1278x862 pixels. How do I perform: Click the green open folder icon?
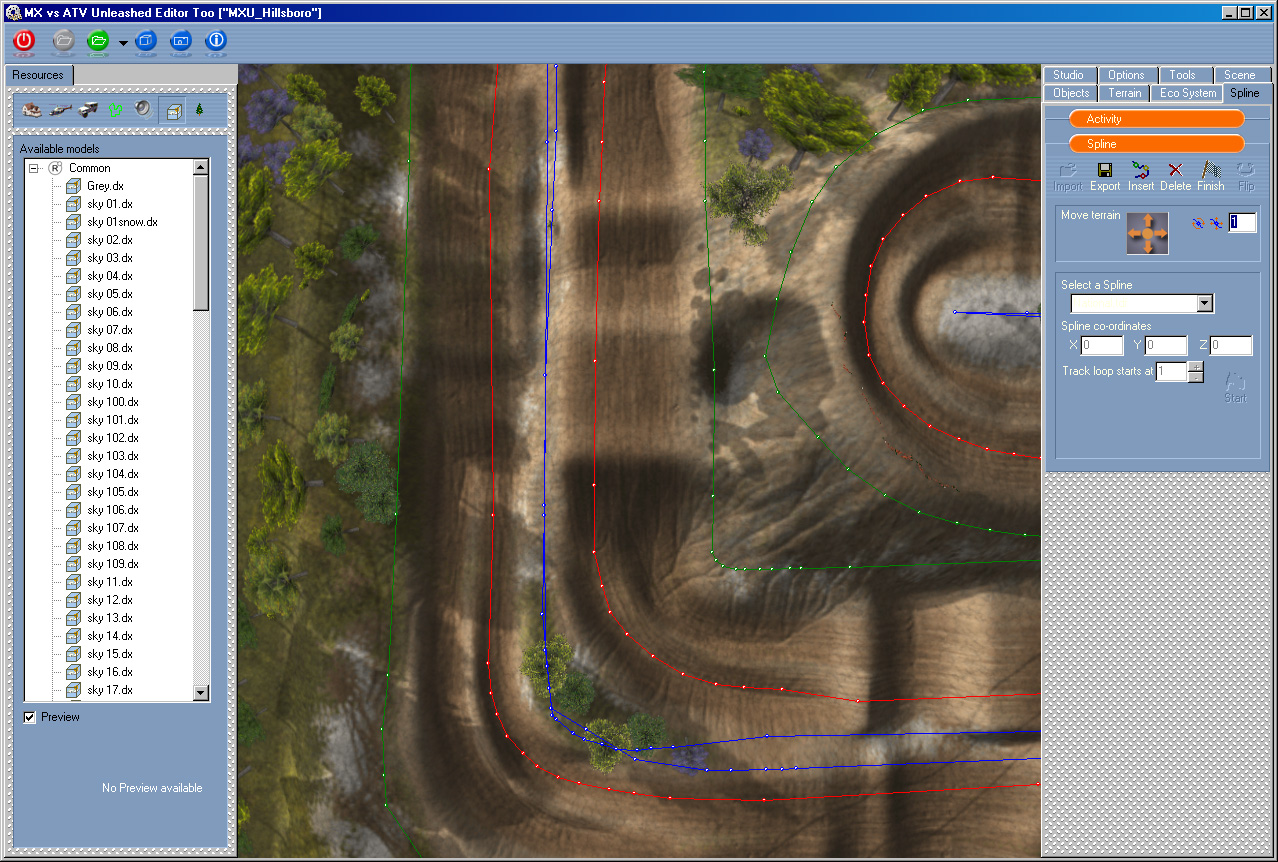[98, 41]
